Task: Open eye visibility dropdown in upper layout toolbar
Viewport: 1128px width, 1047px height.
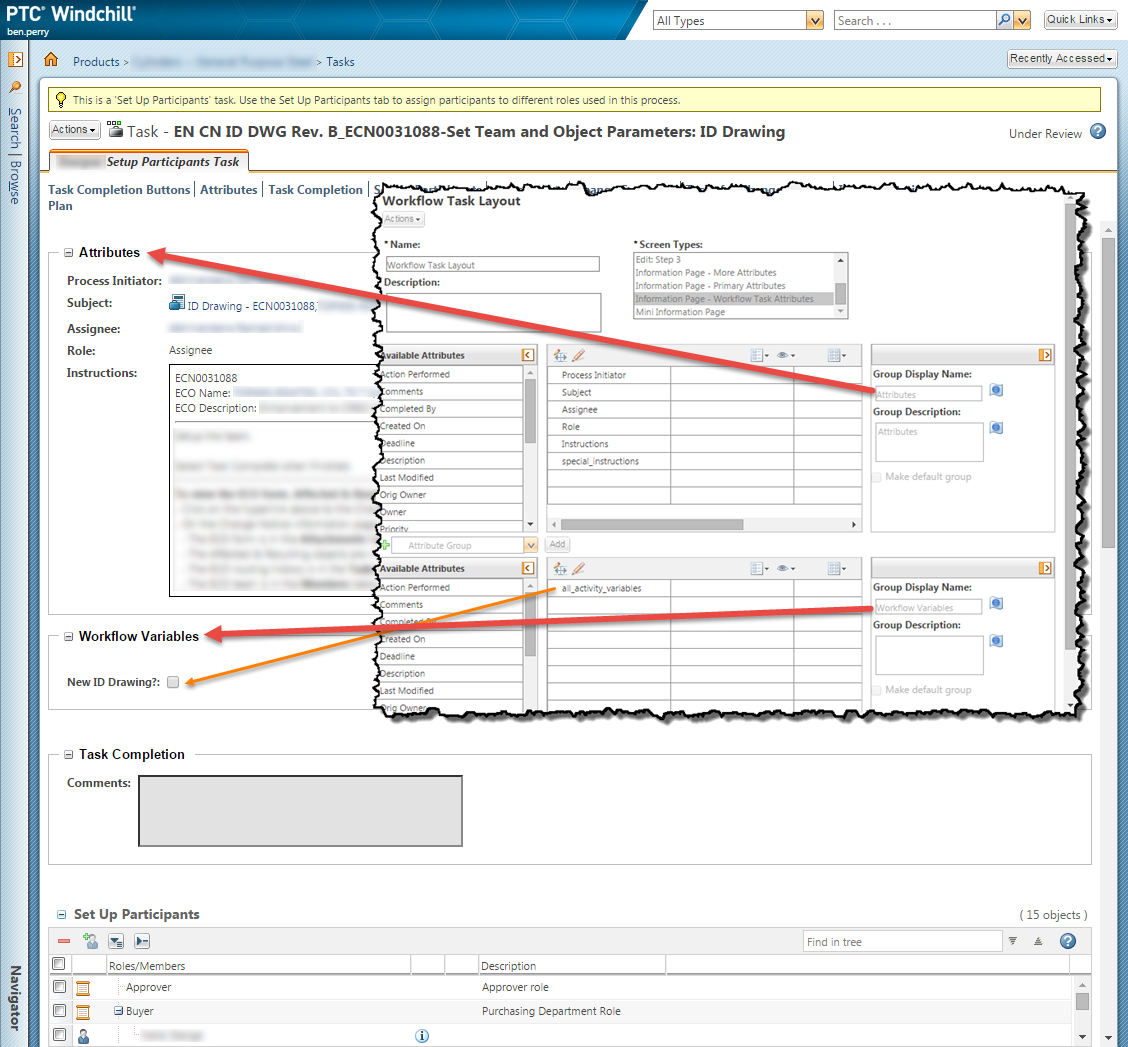Action: 786,355
